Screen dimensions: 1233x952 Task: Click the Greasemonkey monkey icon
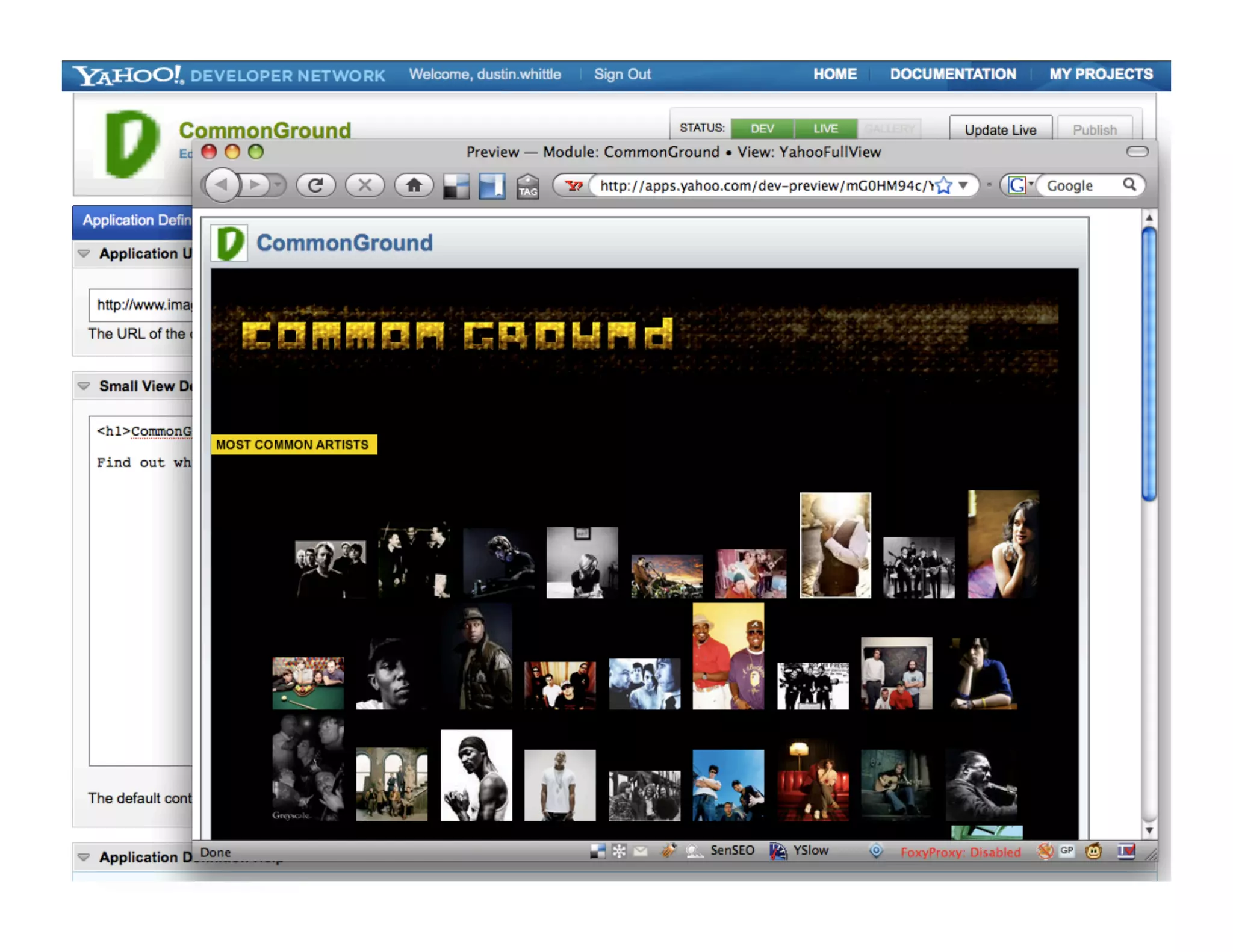coord(1094,851)
